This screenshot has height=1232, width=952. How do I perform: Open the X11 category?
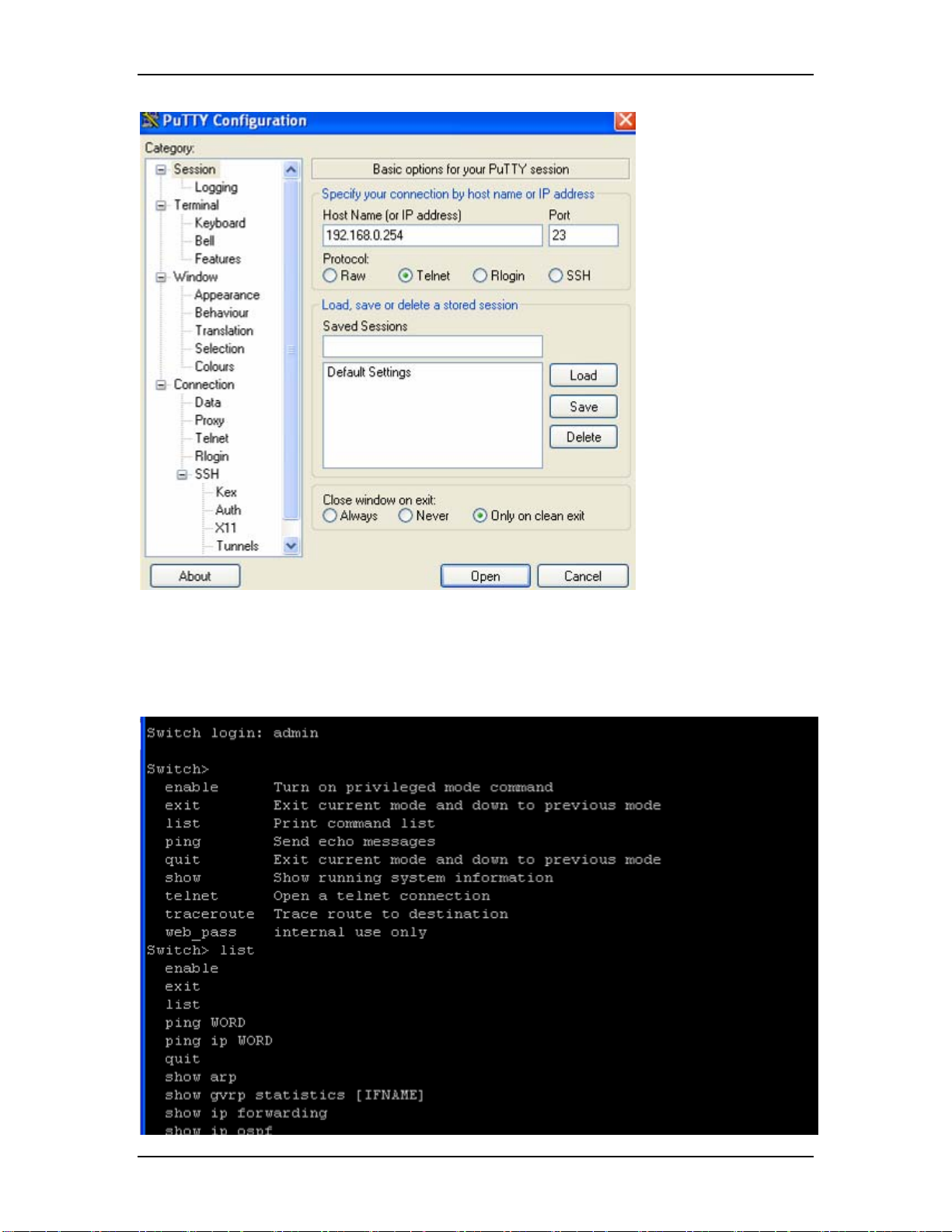[225, 528]
